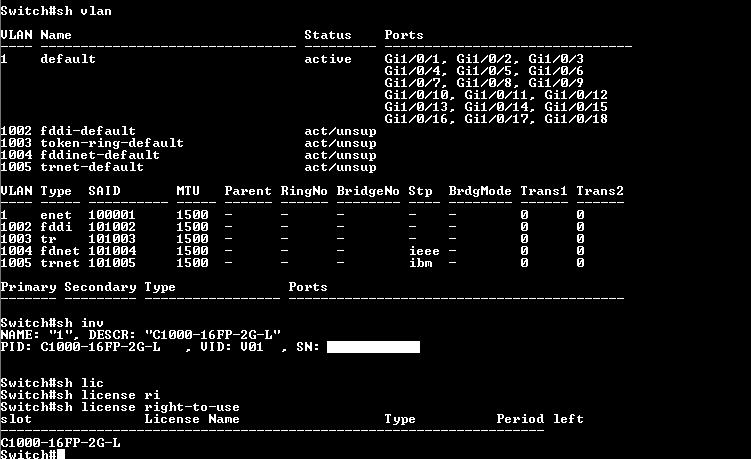Select port Gi1/0/2 in the ports list
The height and width of the screenshot is (459, 751).
click(x=483, y=59)
